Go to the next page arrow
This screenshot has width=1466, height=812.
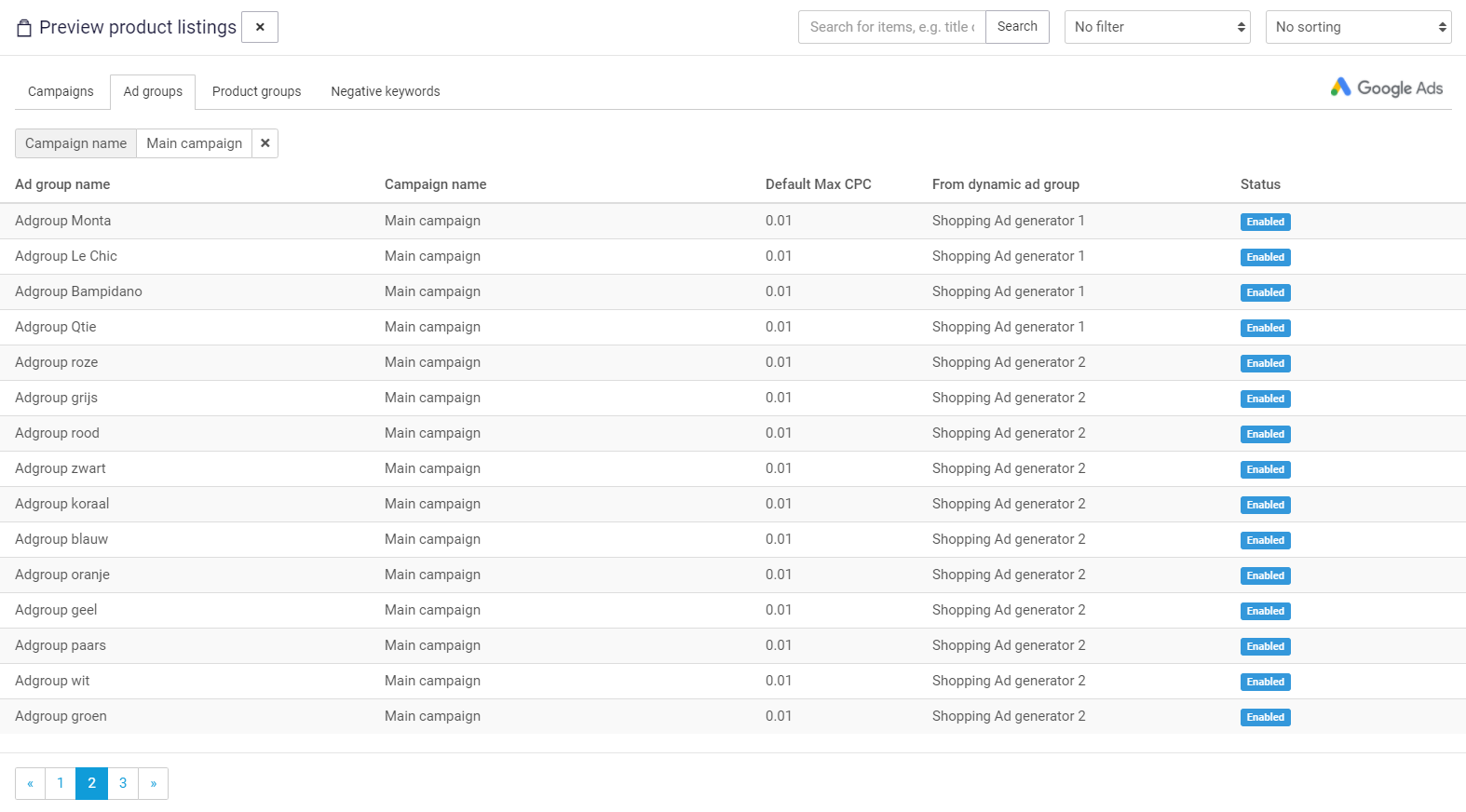[x=154, y=783]
